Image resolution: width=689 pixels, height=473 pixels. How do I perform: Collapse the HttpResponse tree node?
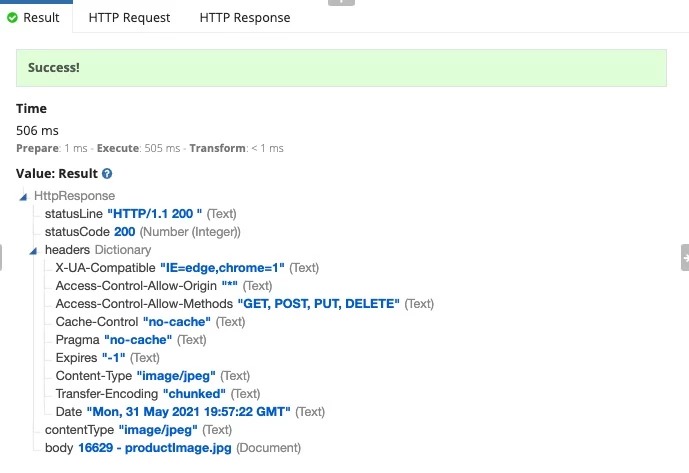[23, 196]
